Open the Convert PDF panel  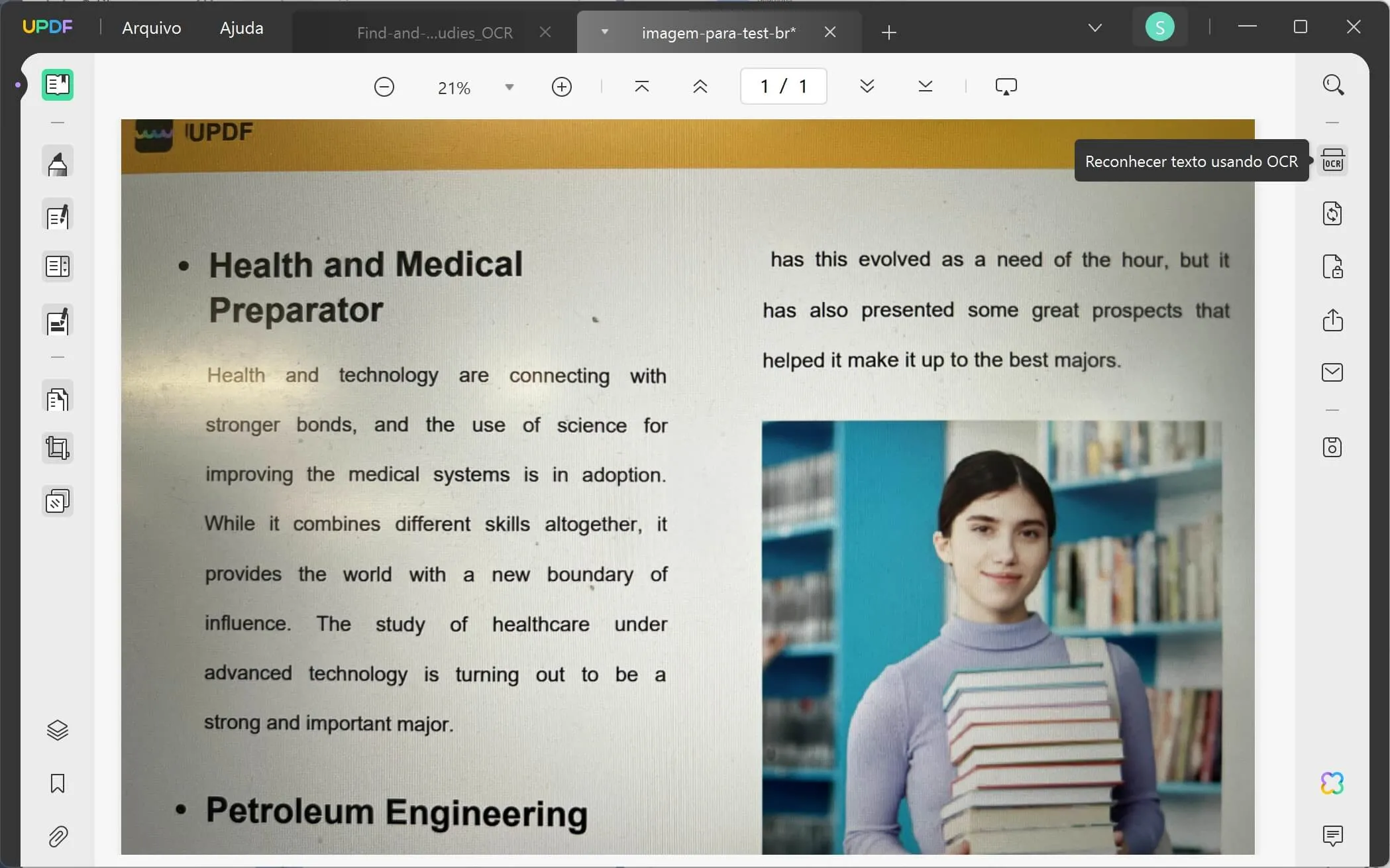pos(1332,212)
